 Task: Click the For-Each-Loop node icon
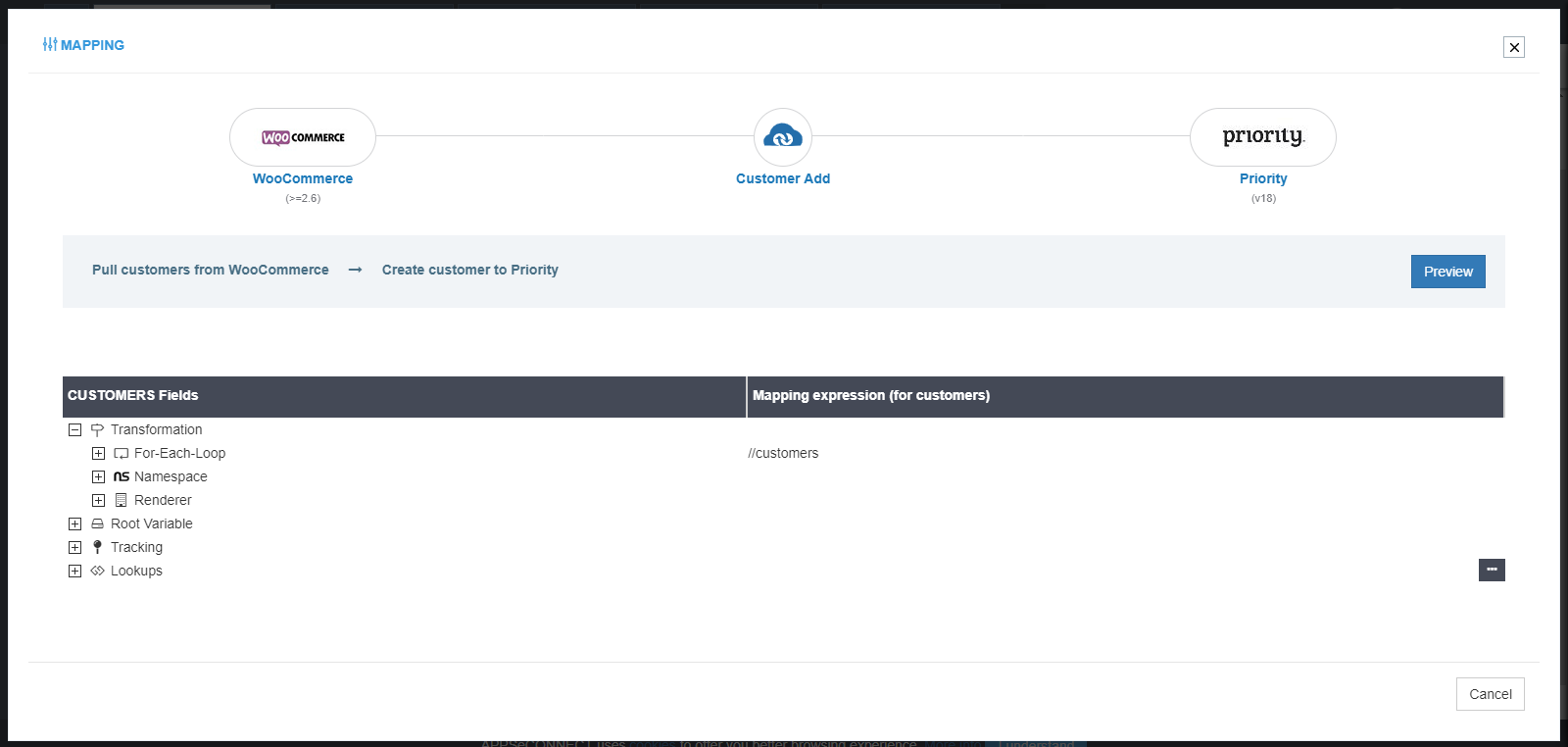(x=122, y=454)
